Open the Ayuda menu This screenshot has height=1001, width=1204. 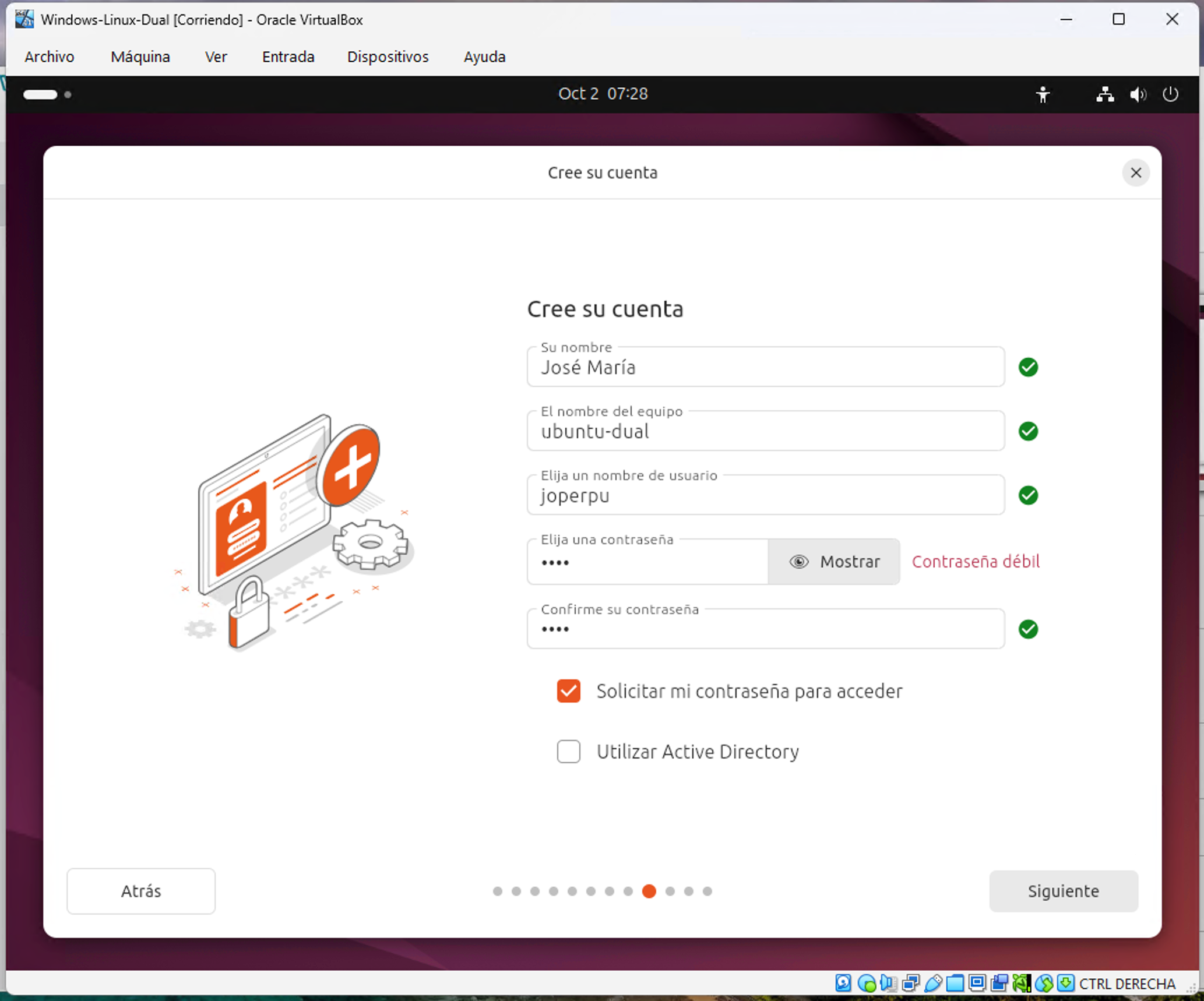click(x=484, y=57)
